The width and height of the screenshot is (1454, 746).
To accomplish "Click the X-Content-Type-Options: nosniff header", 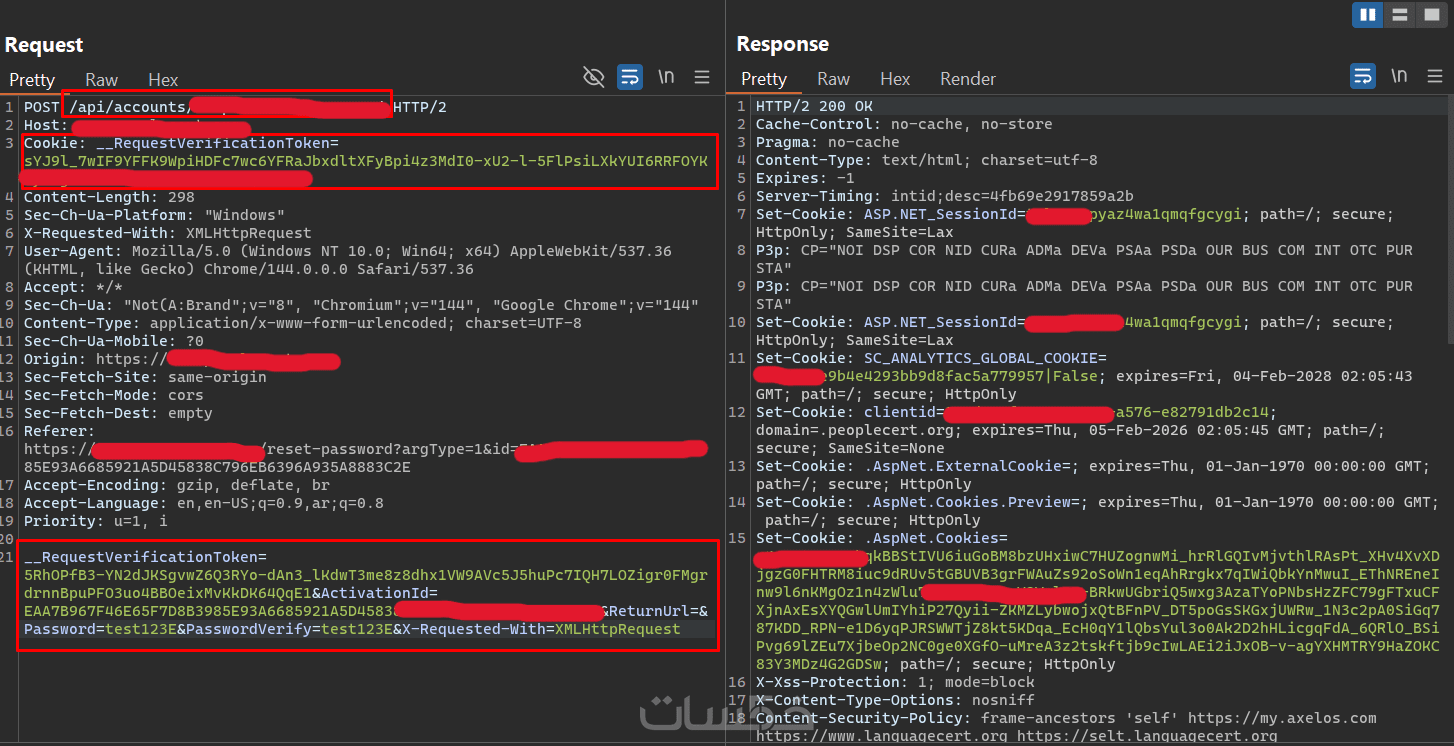I will [895, 700].
